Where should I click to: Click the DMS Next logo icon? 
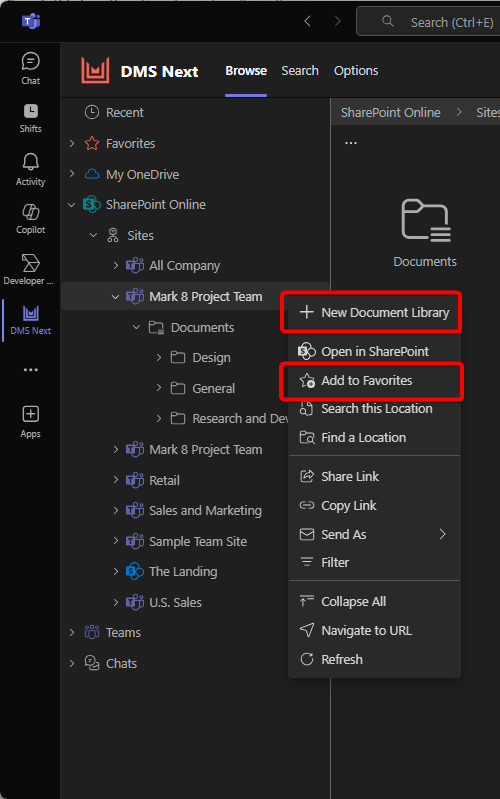(95, 70)
